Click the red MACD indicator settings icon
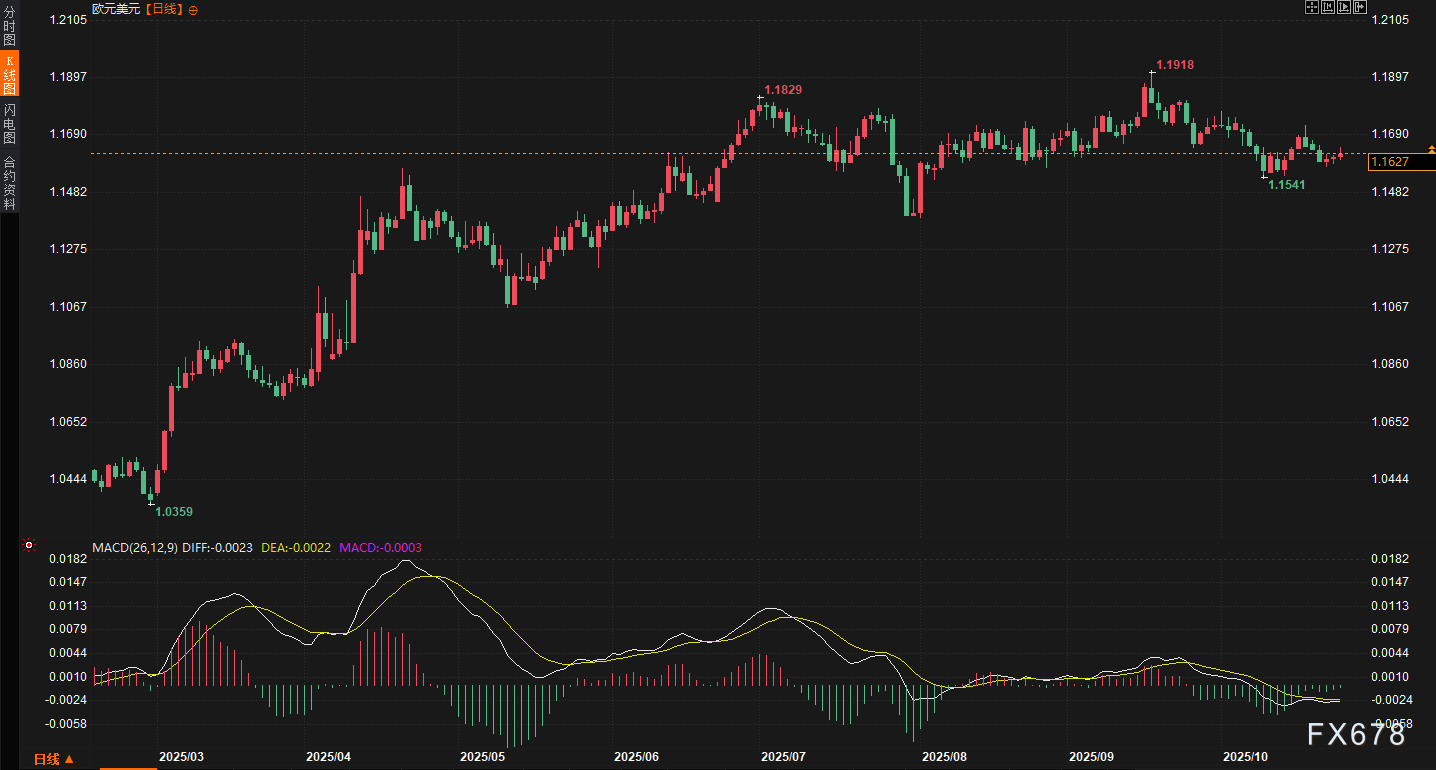Image resolution: width=1436 pixels, height=770 pixels. (x=29, y=546)
